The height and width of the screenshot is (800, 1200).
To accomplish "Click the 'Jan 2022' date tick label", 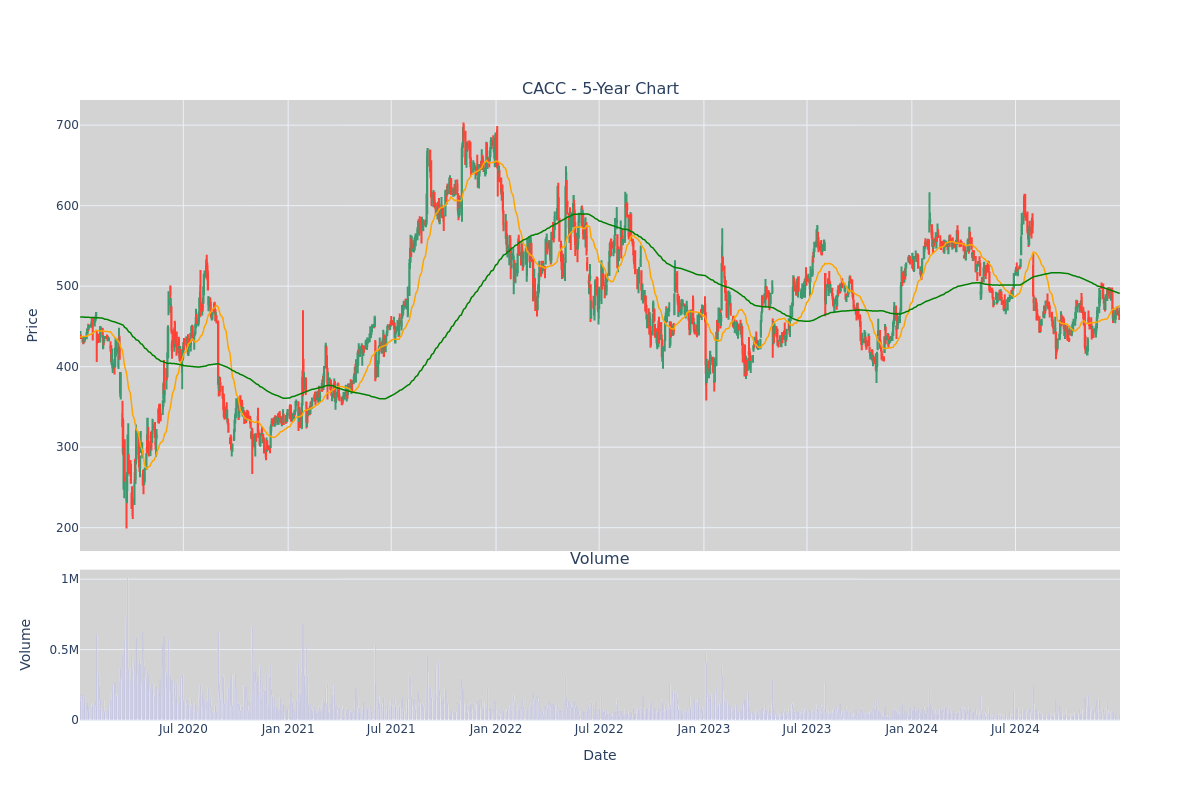I will click(x=496, y=729).
